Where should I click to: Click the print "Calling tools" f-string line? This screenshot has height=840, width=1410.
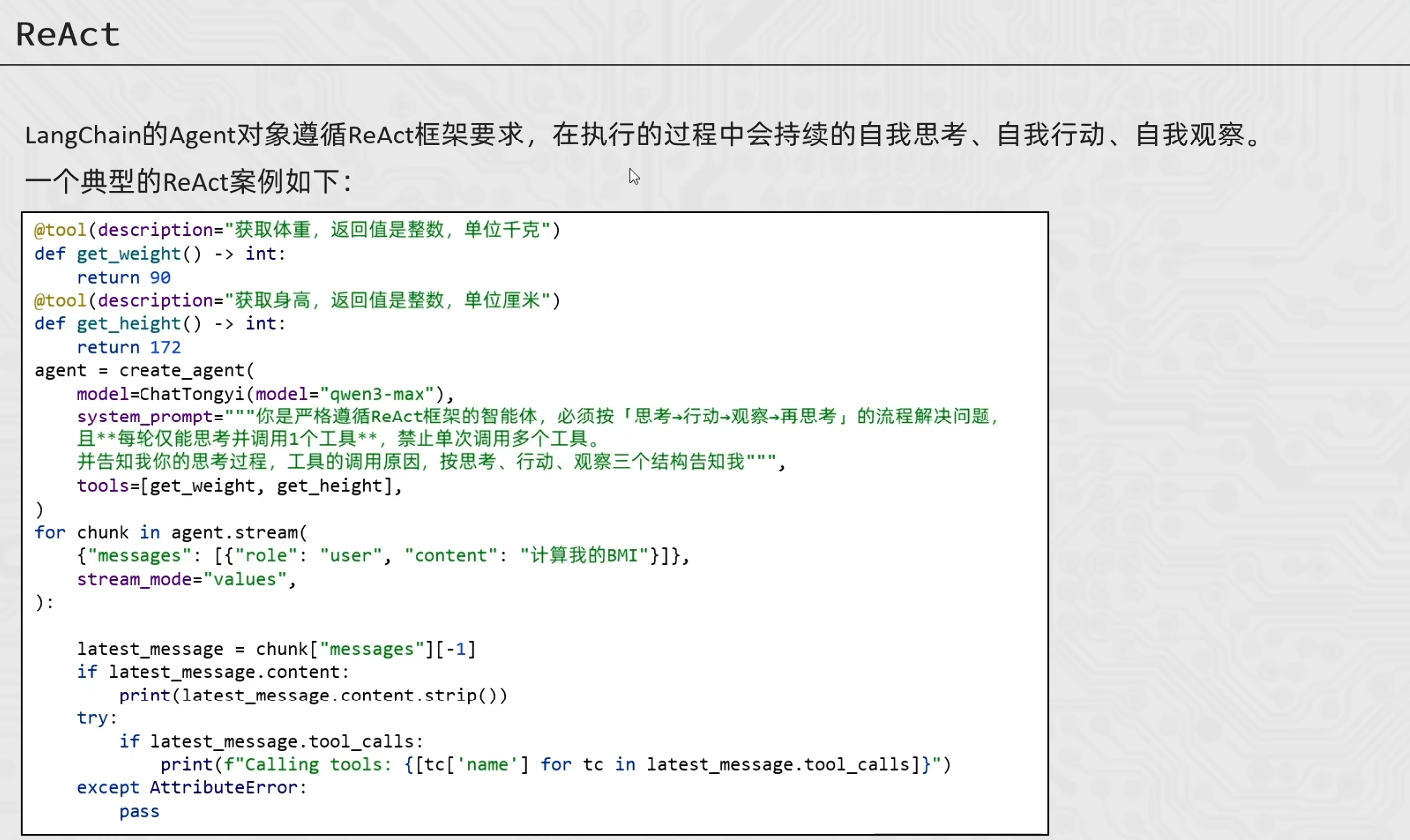click(x=556, y=765)
